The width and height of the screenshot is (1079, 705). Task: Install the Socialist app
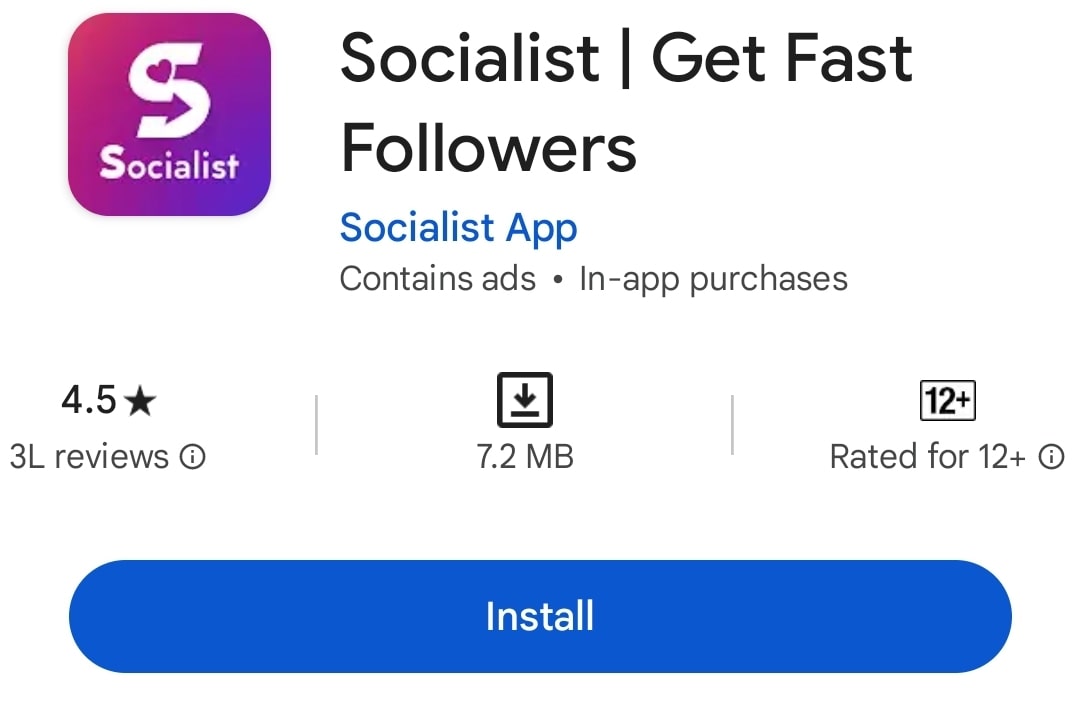click(540, 616)
